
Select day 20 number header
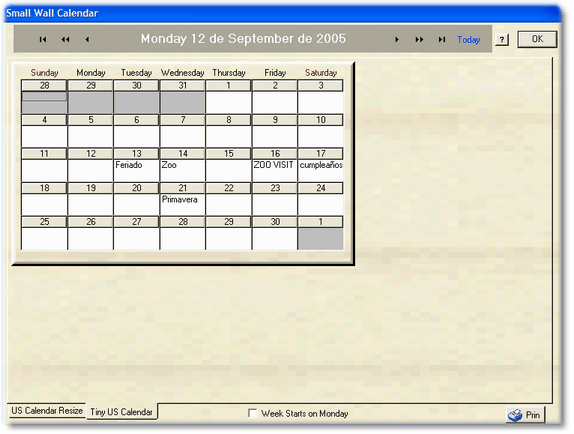pyautogui.click(x=136, y=188)
